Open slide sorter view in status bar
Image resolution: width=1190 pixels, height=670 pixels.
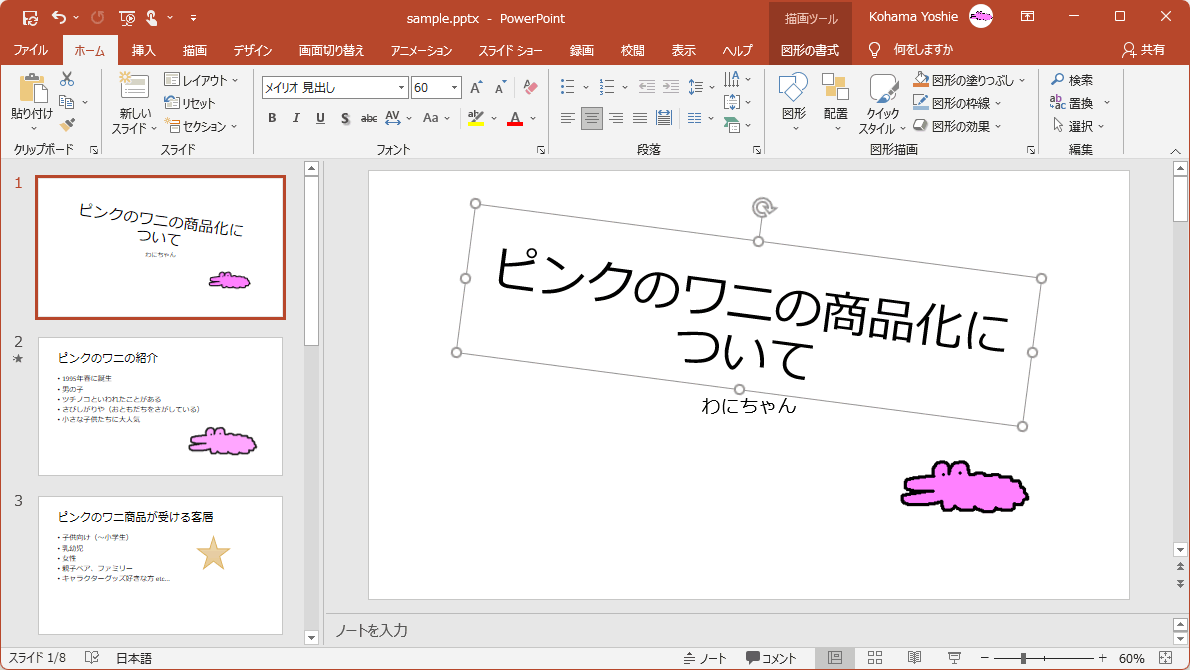(x=874, y=658)
